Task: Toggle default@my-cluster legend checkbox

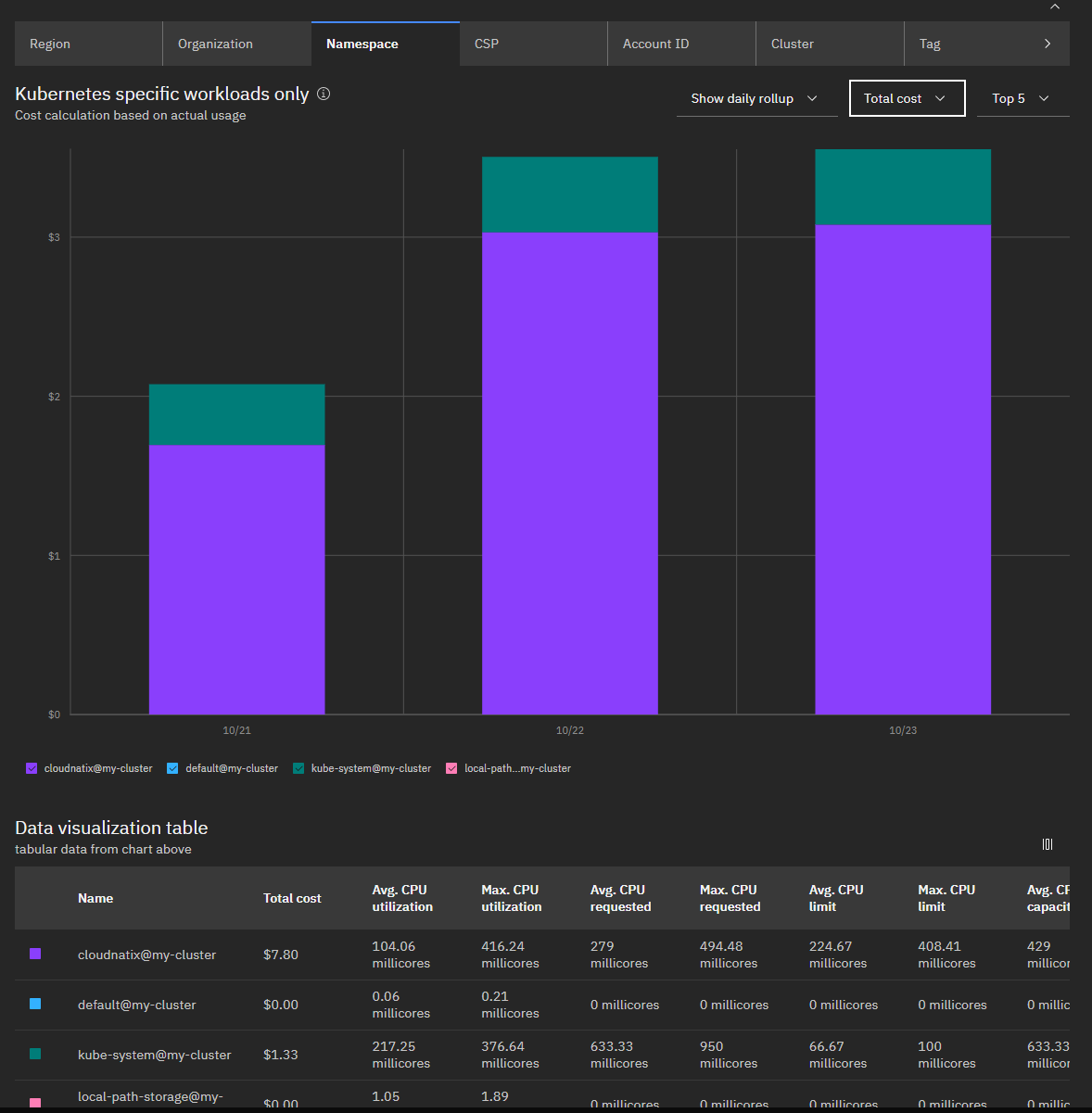Action: (172, 768)
